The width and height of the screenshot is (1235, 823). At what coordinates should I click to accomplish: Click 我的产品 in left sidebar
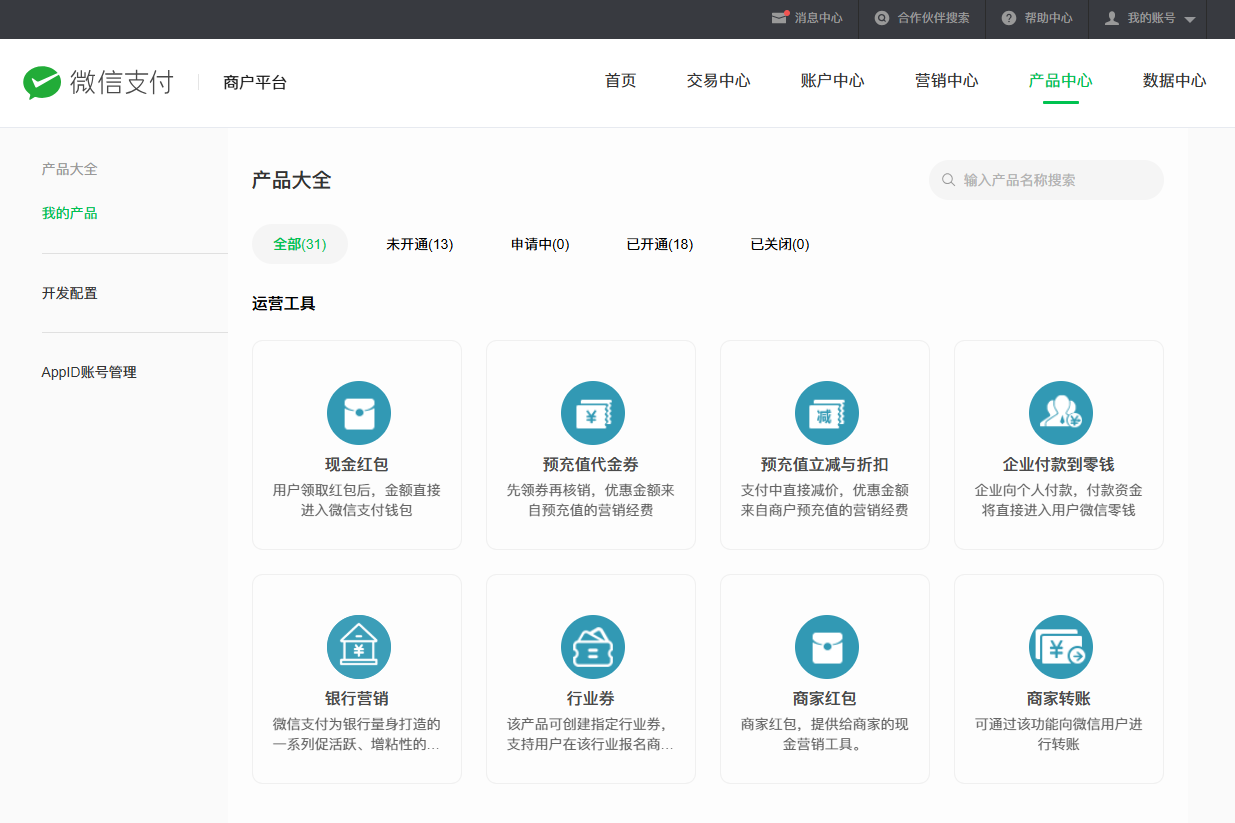coord(70,213)
